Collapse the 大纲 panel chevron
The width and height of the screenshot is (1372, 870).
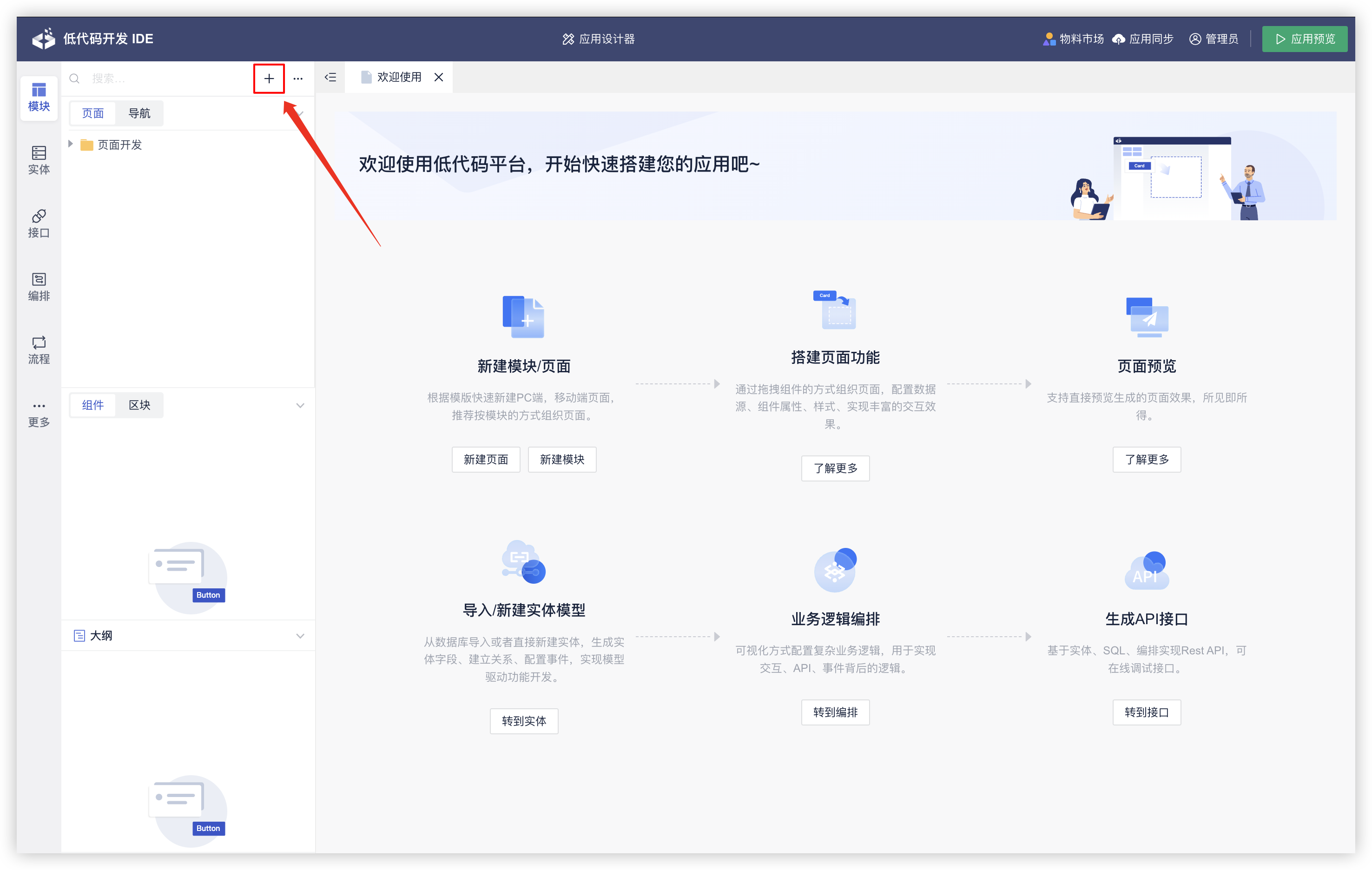click(x=300, y=636)
